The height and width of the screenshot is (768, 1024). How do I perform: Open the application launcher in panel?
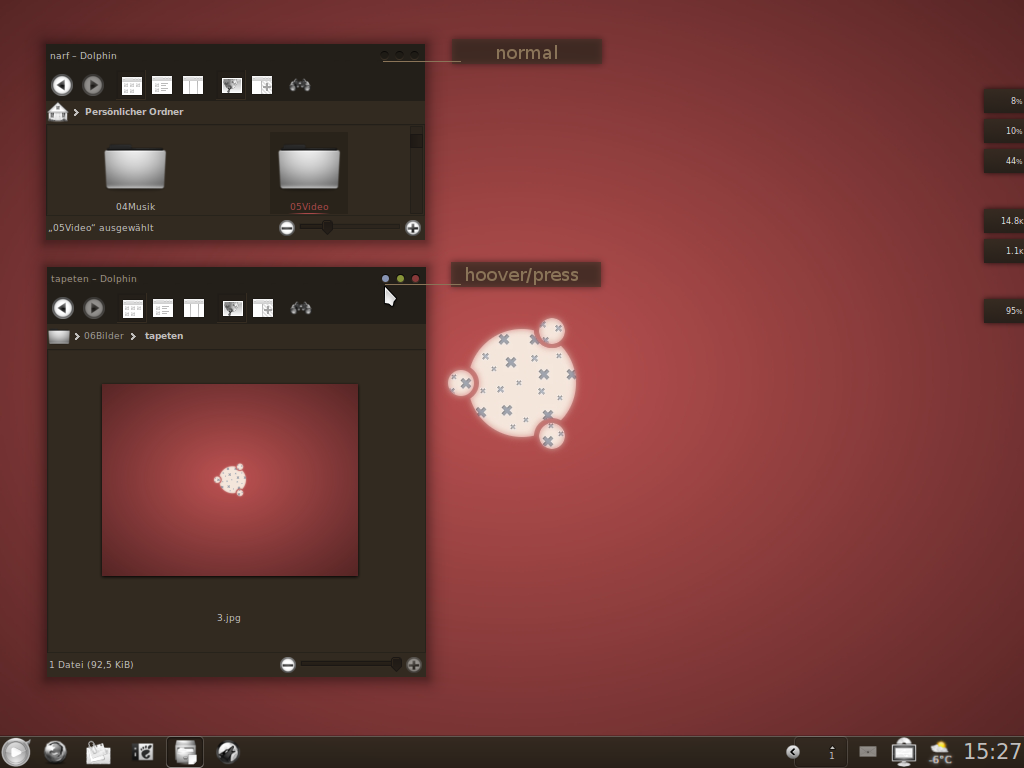pos(16,752)
